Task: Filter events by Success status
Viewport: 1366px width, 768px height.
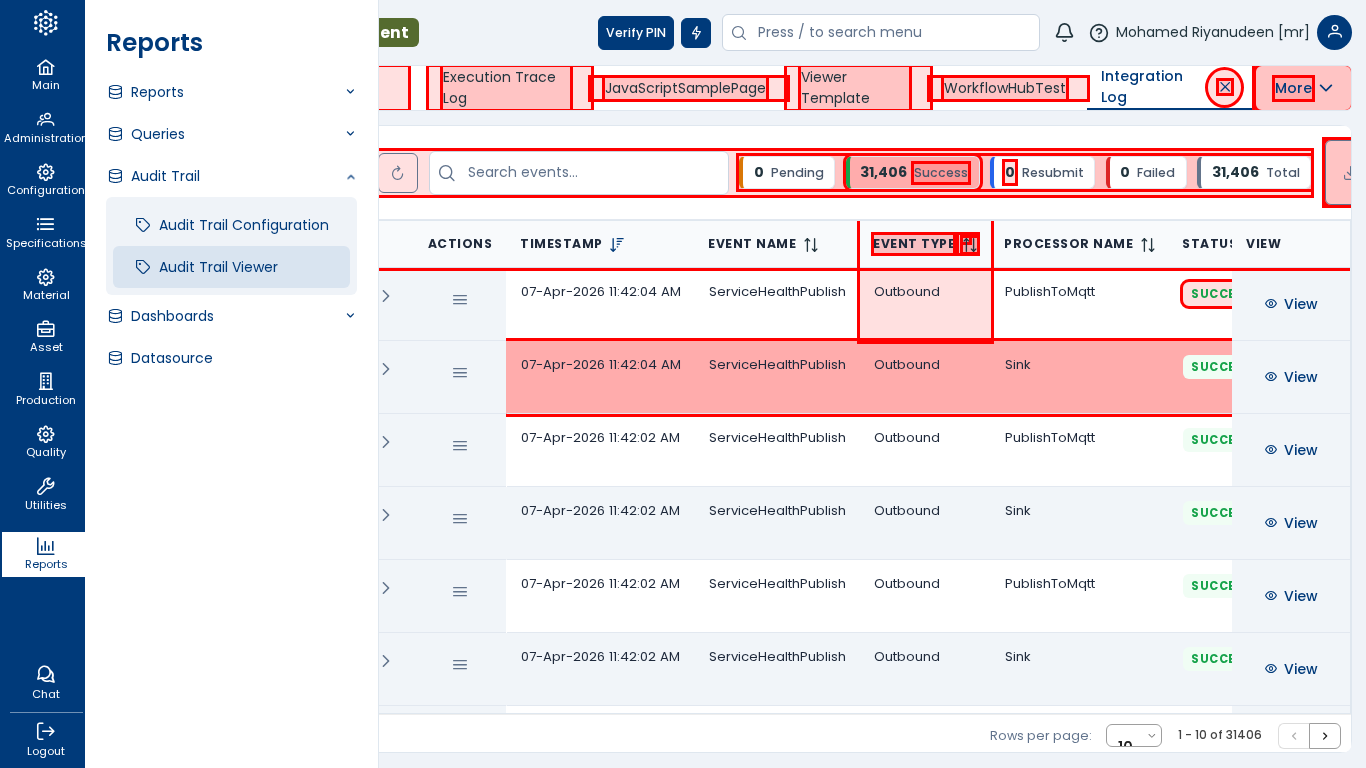Action: coord(913,173)
